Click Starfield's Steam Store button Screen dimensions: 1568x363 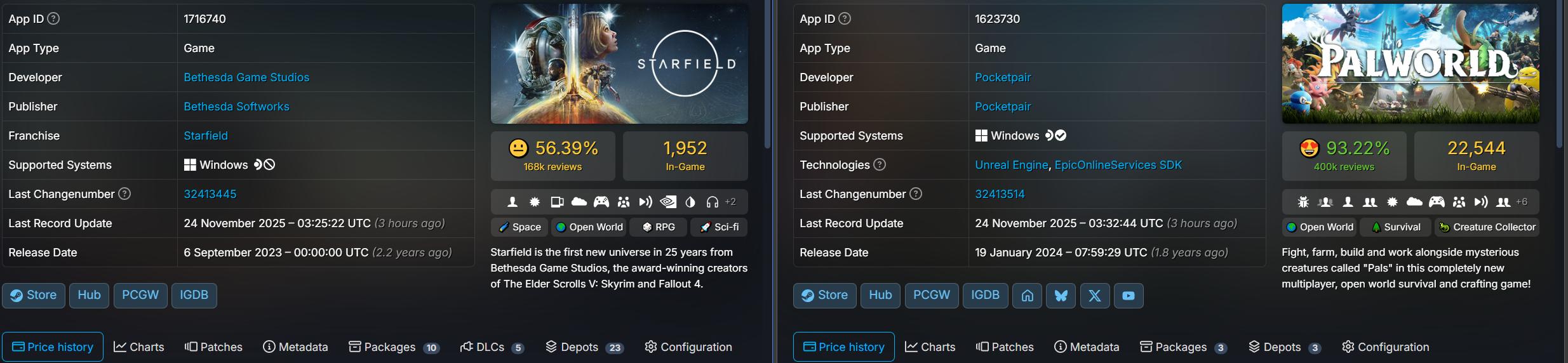[34, 295]
